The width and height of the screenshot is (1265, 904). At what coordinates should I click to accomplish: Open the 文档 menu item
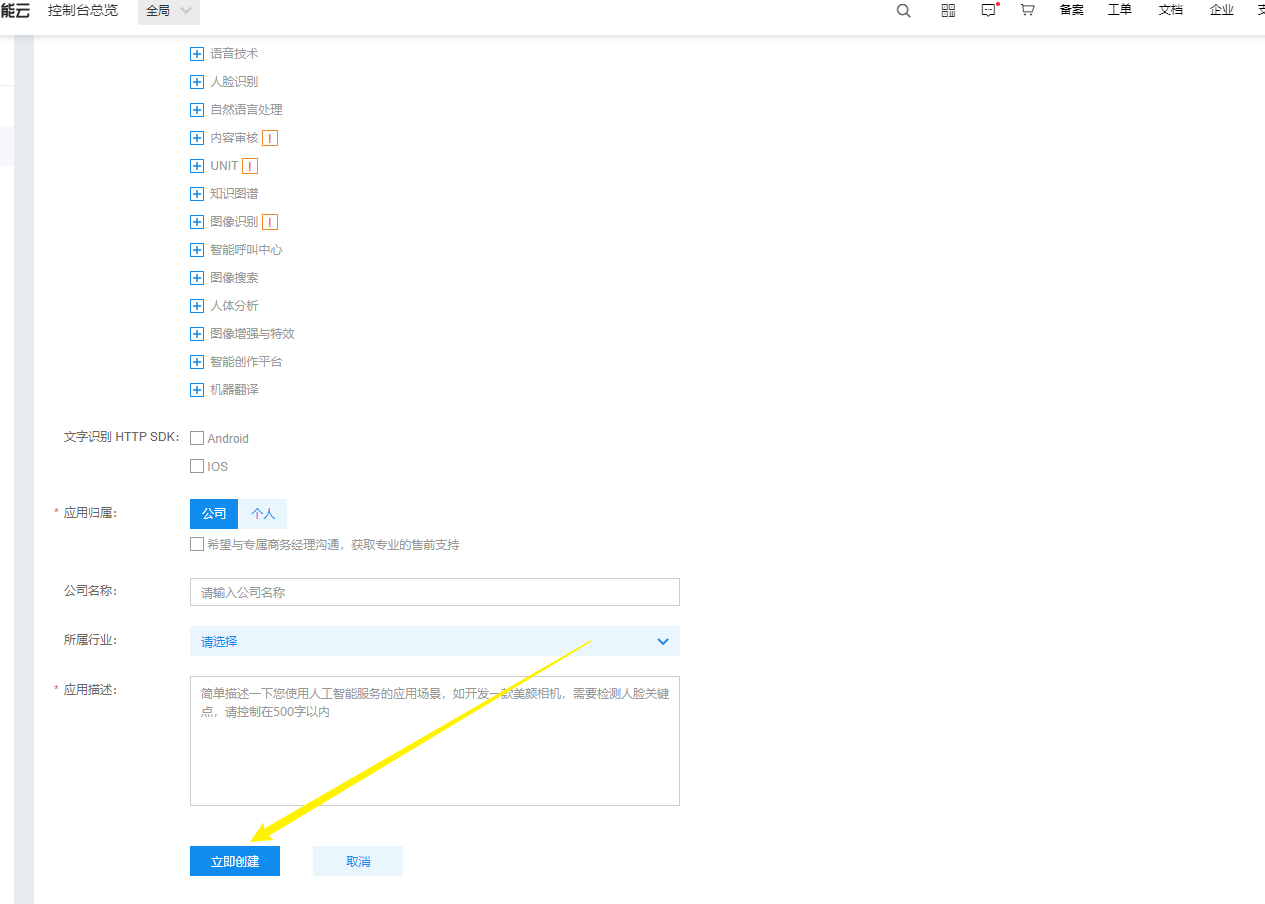click(x=1170, y=10)
